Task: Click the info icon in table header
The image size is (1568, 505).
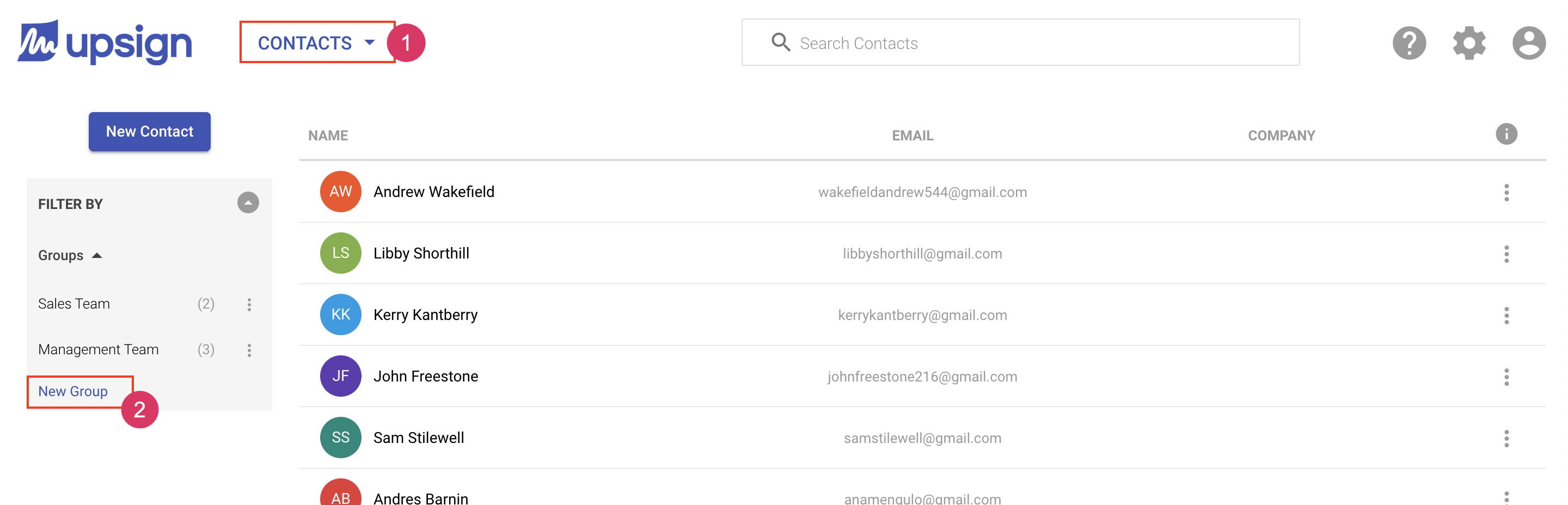Action: [1506, 134]
